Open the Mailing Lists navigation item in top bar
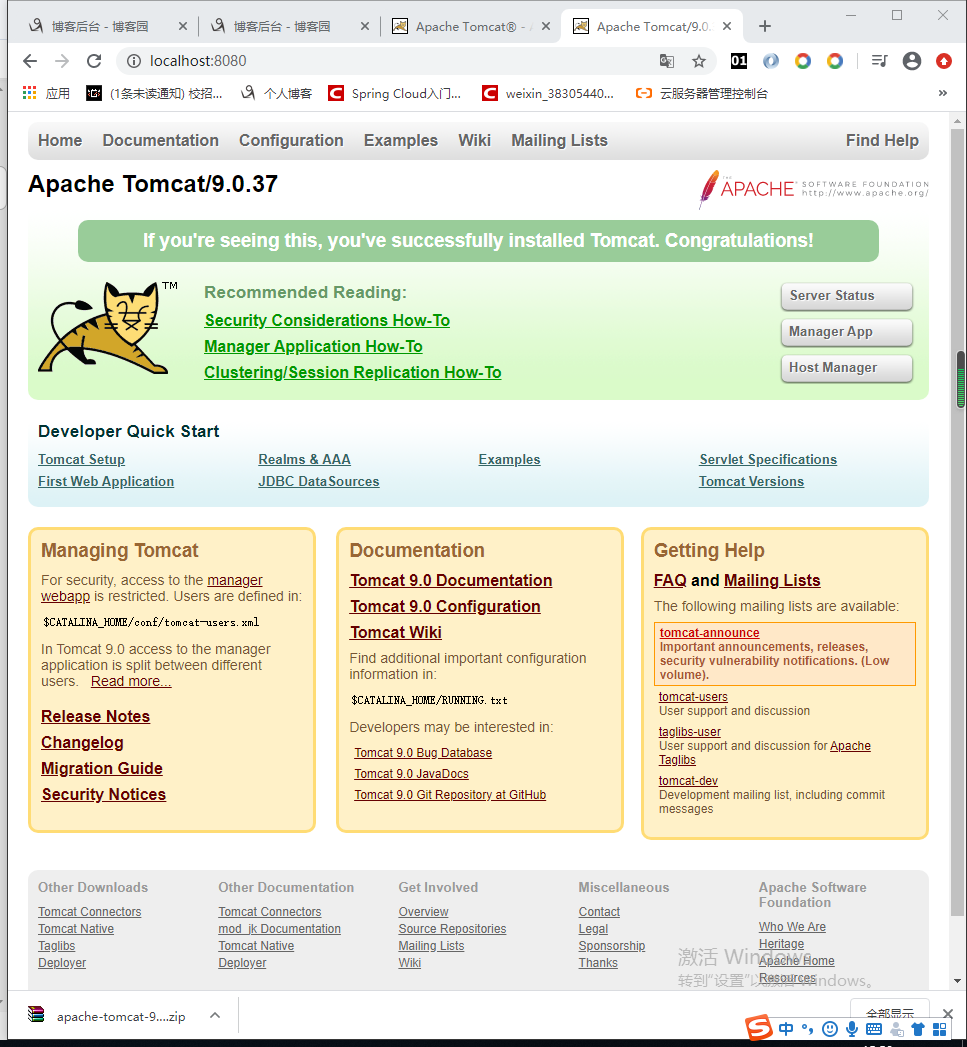The image size is (967, 1047). (x=560, y=141)
